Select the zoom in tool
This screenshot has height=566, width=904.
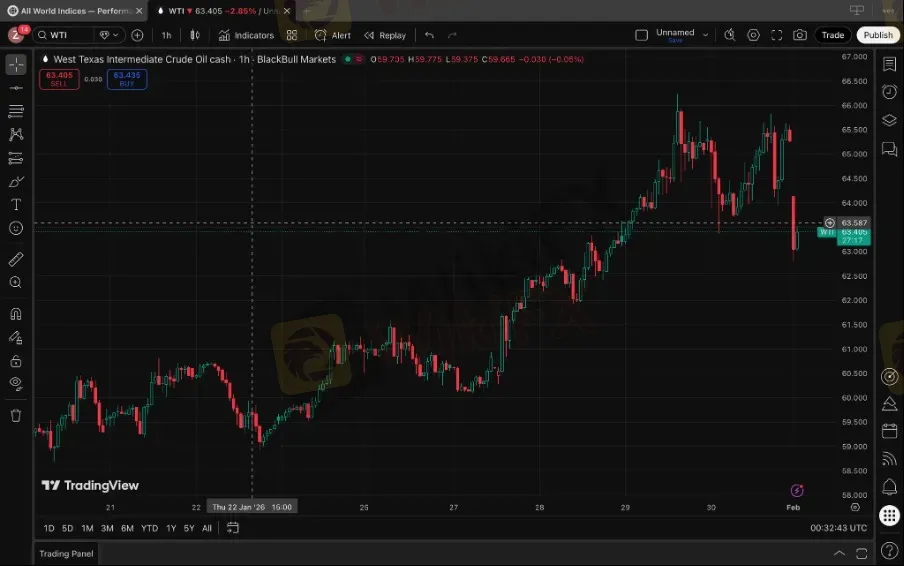pos(16,282)
